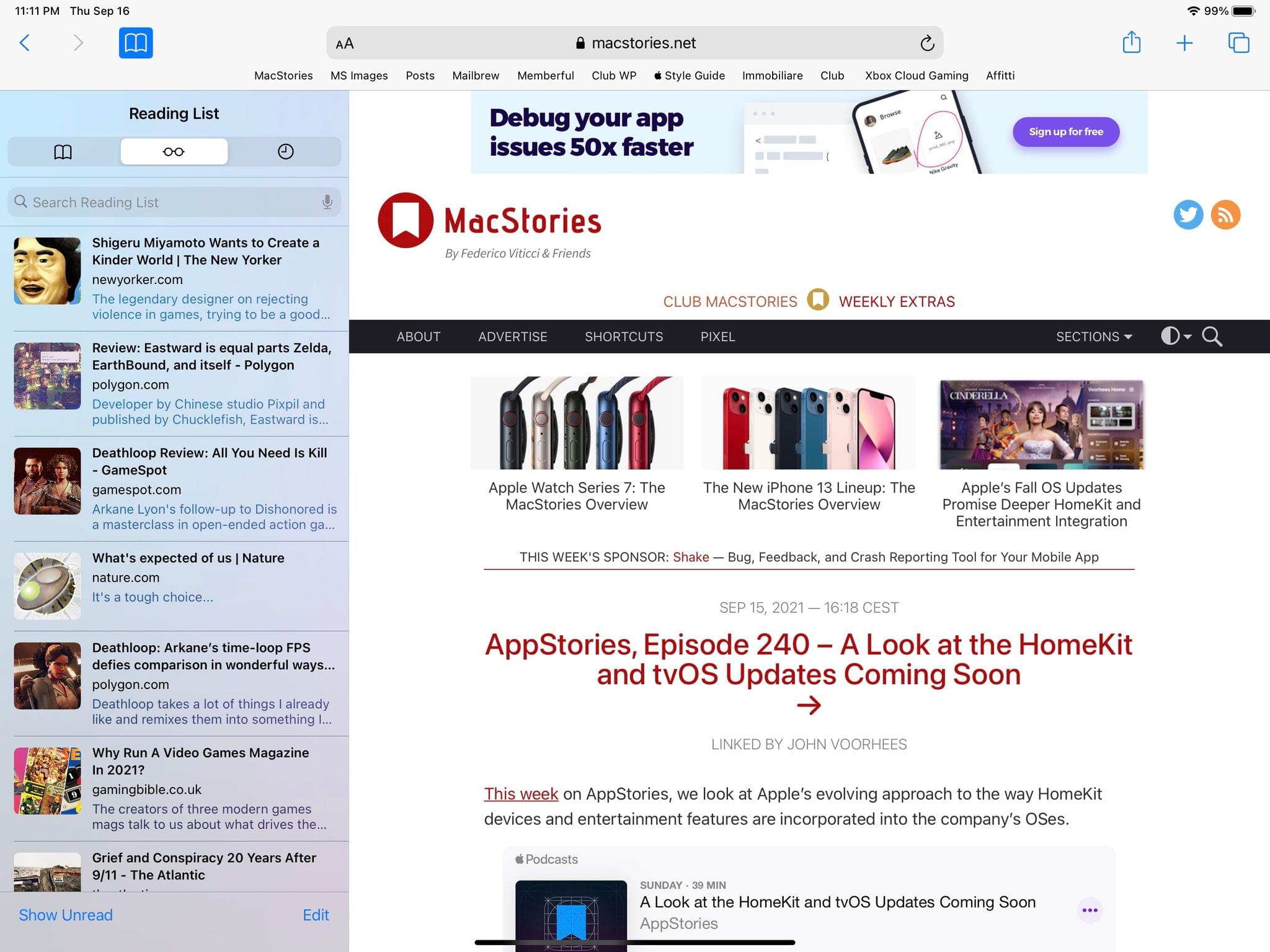The width and height of the screenshot is (1270, 952).
Task: Tap the Search Reading List field
Action: pos(174,202)
